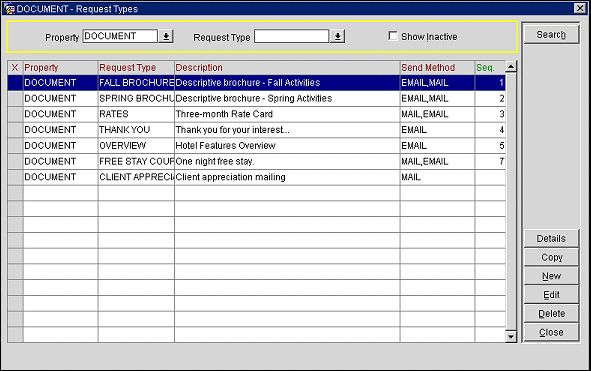Open Details for the selected request

pos(551,238)
